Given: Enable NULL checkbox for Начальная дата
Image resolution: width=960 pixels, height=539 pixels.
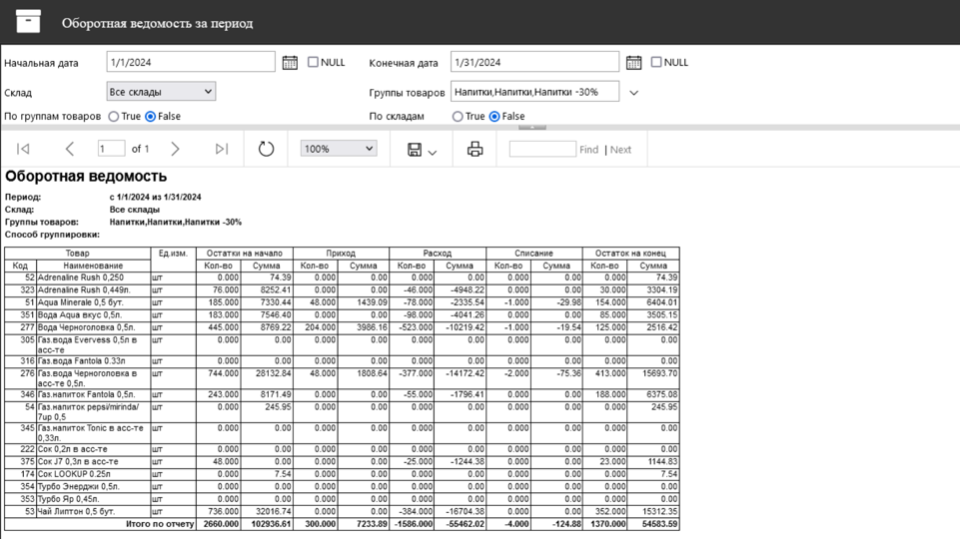Looking at the screenshot, I should pos(313,62).
